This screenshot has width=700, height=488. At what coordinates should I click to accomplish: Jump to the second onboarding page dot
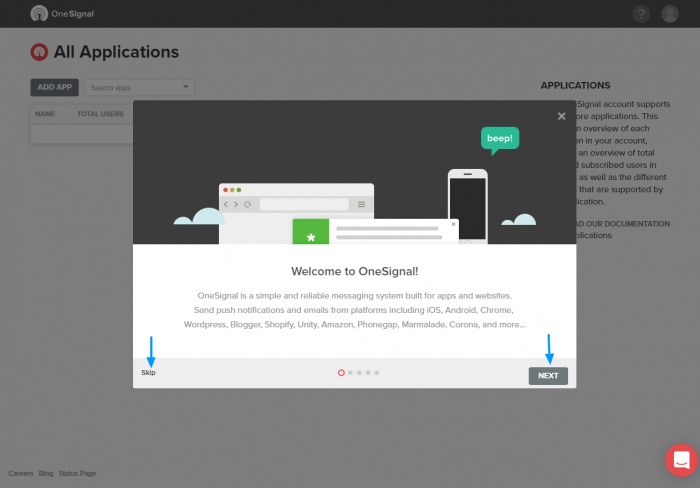350,372
